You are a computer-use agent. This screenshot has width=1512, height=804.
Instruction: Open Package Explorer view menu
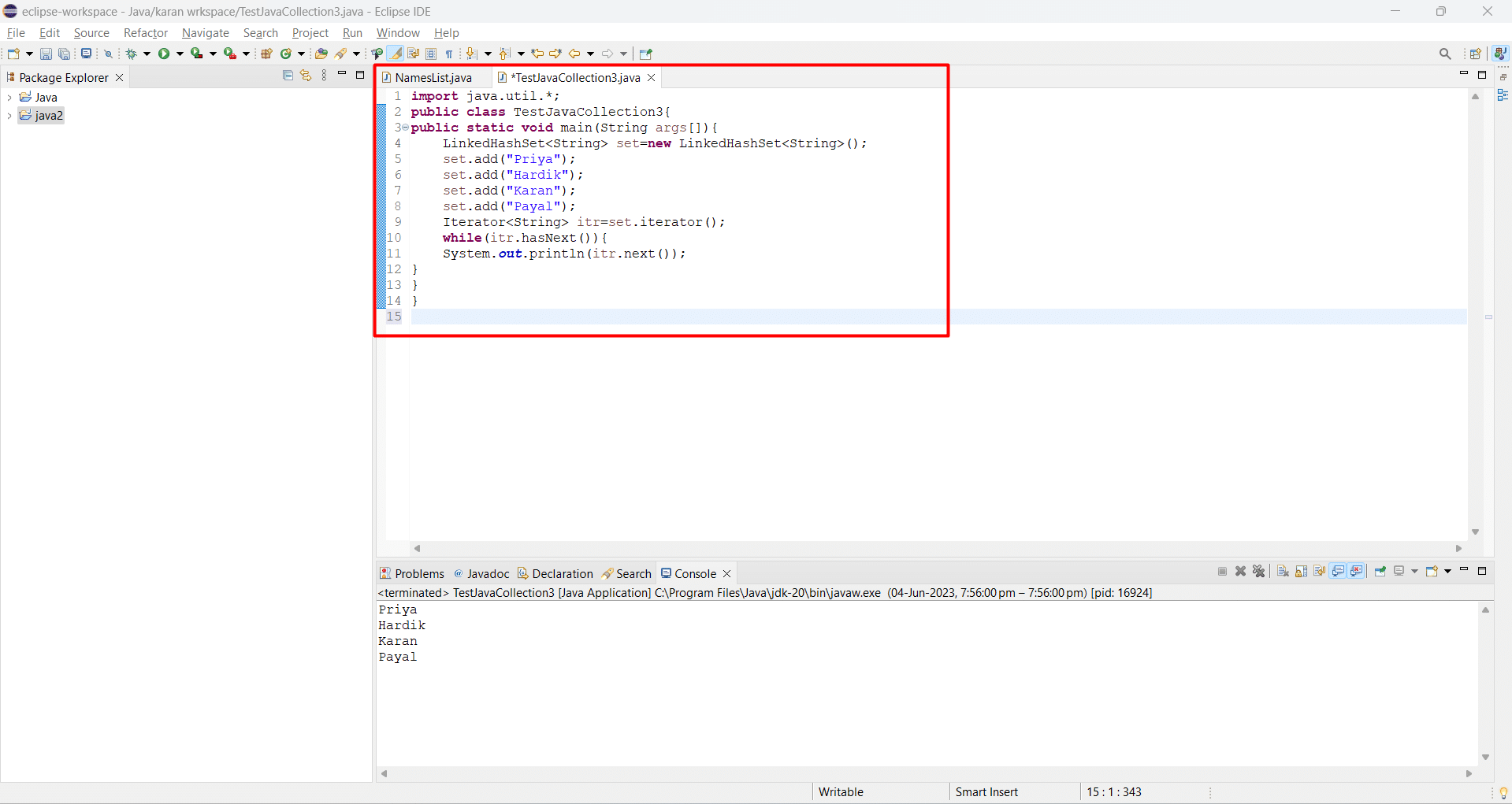coord(324,76)
